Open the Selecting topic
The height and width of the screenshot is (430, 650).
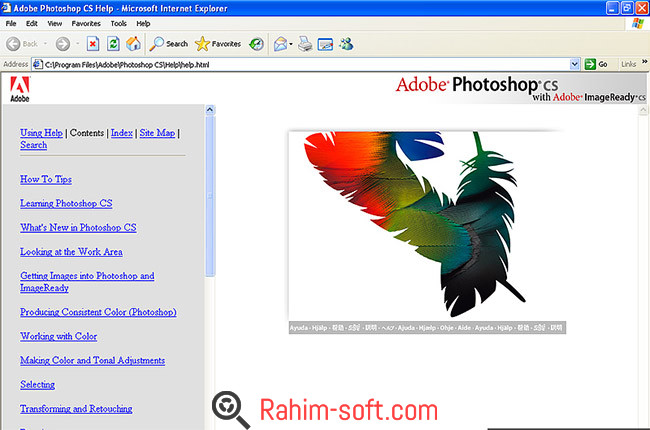pyautogui.click(x=37, y=384)
